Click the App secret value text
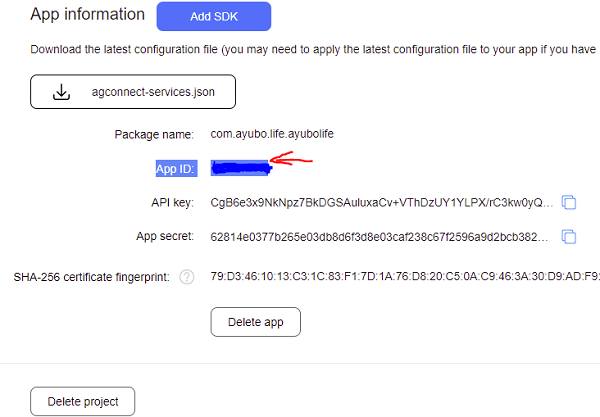600x417 pixels. [381, 237]
